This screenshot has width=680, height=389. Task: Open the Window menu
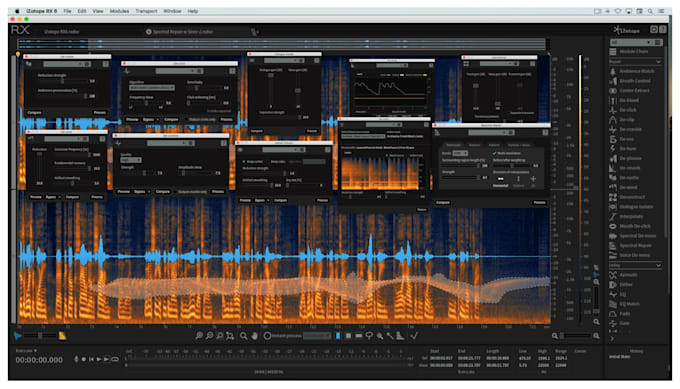[172, 11]
